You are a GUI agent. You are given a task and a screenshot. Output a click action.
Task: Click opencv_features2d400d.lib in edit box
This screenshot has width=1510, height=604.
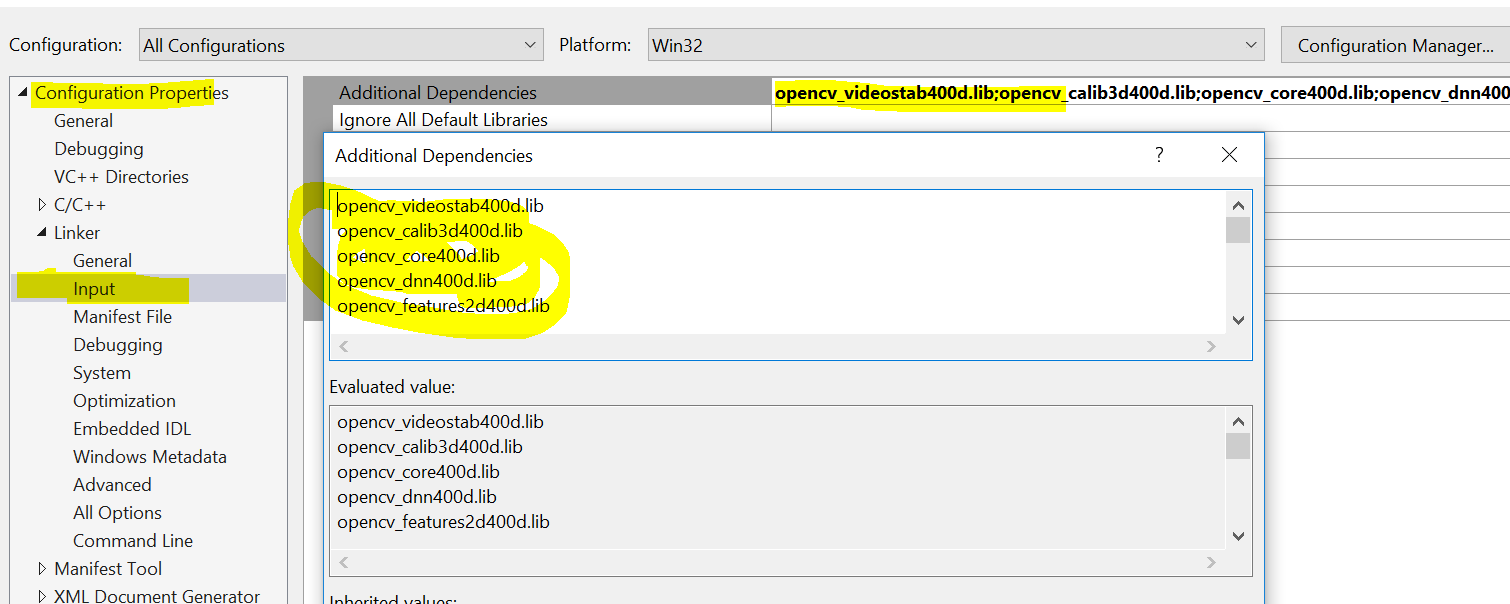[443, 306]
